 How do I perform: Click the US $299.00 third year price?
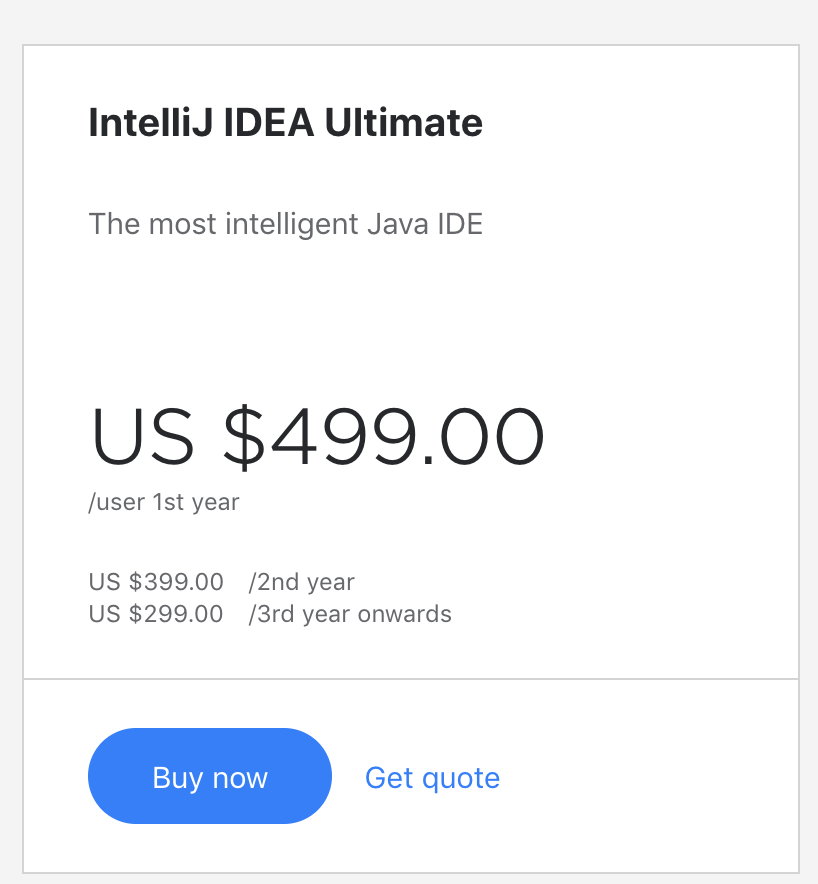pos(155,613)
